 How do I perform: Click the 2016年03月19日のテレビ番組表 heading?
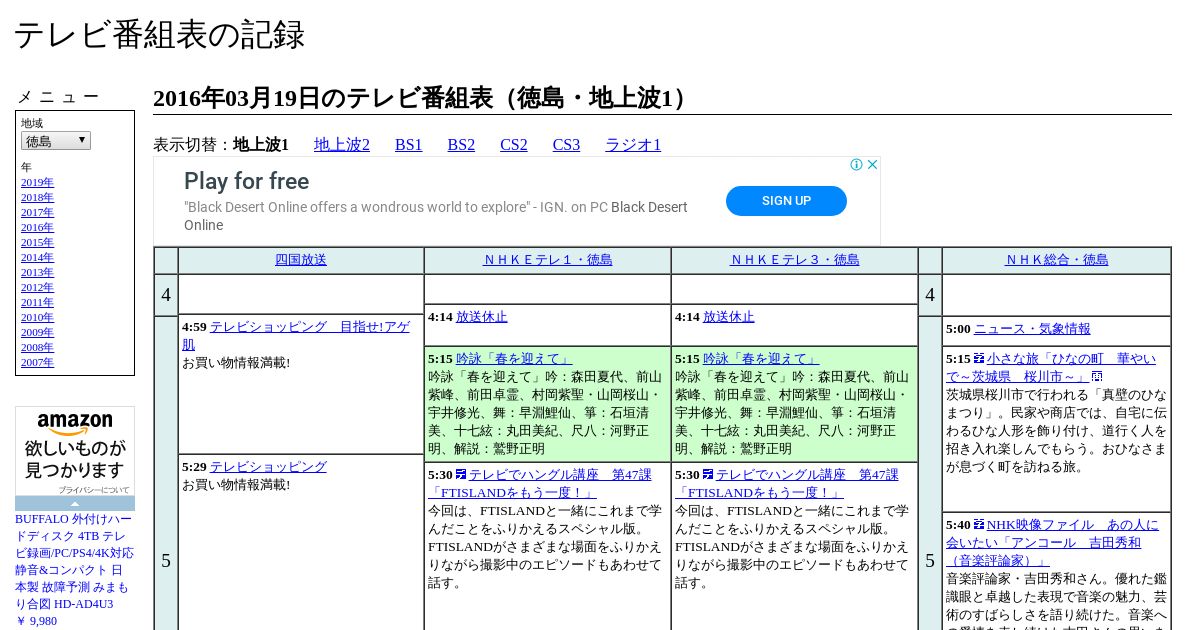point(425,98)
